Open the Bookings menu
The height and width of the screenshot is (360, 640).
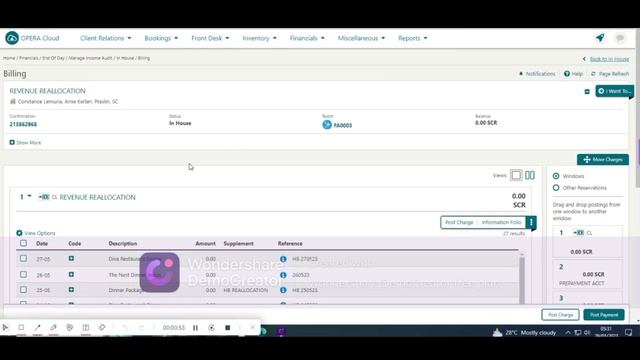(x=161, y=38)
